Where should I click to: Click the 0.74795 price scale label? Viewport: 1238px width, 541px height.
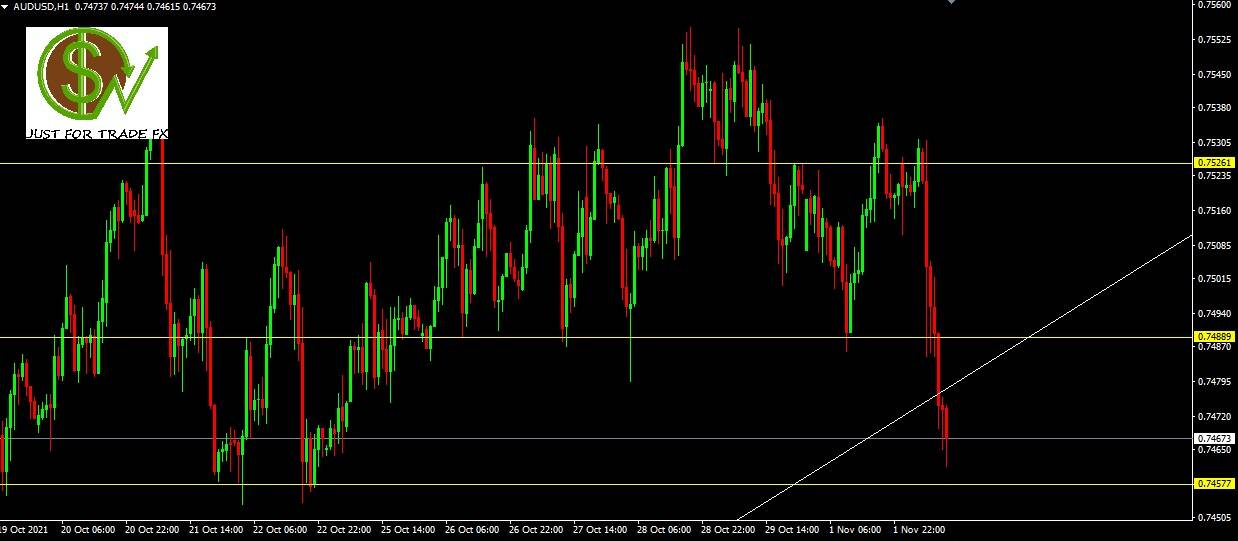[x=1215, y=381]
